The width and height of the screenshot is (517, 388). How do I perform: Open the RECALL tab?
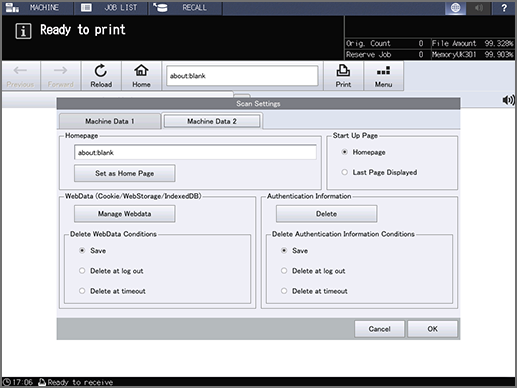click(185, 8)
